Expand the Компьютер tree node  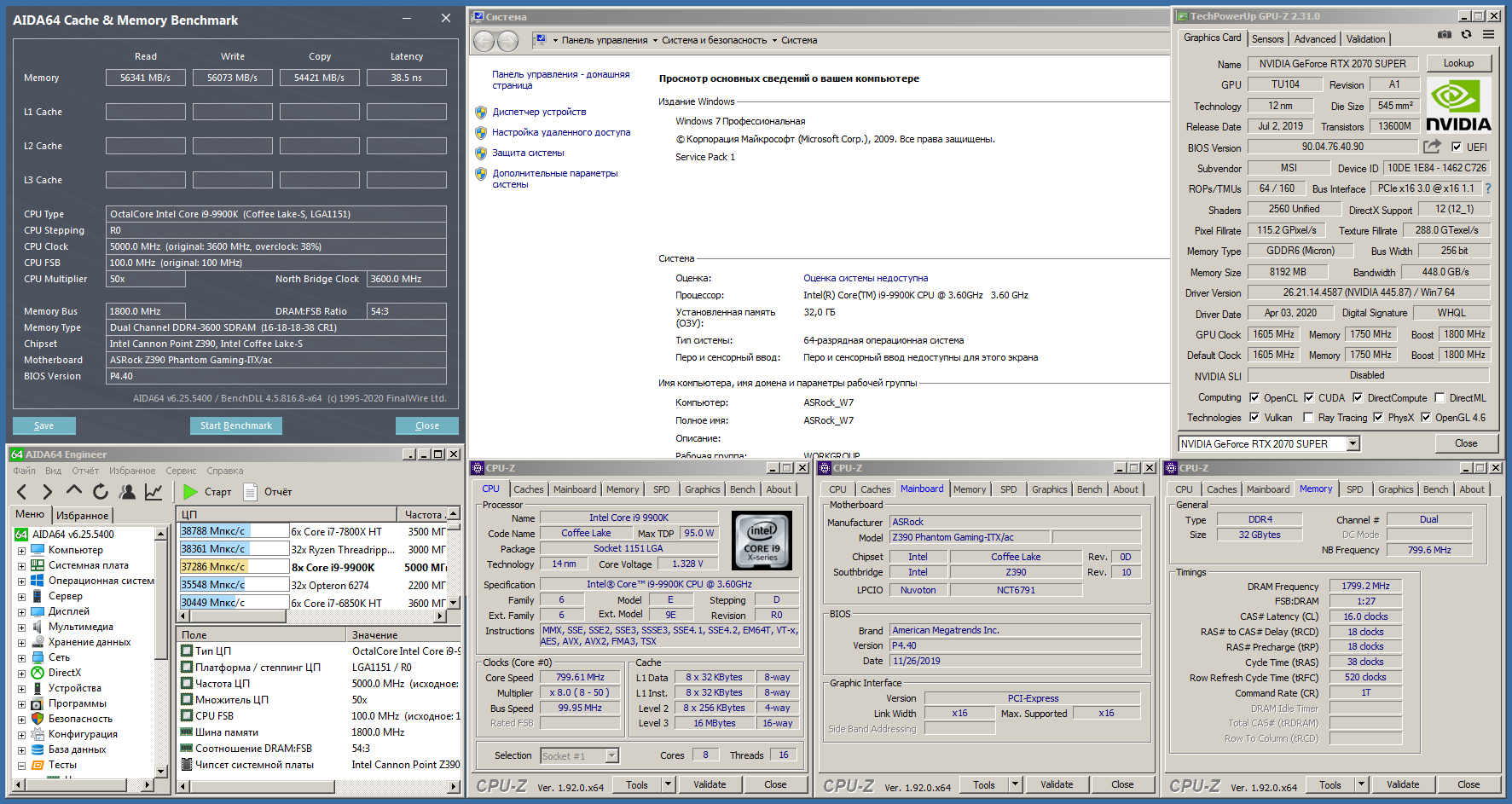(x=21, y=551)
